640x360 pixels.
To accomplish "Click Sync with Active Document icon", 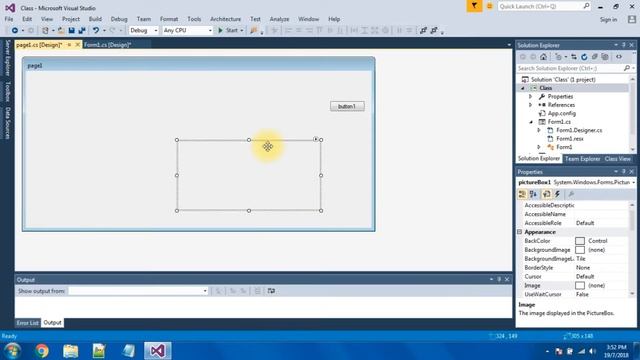I will pyautogui.click(x=574, y=57).
